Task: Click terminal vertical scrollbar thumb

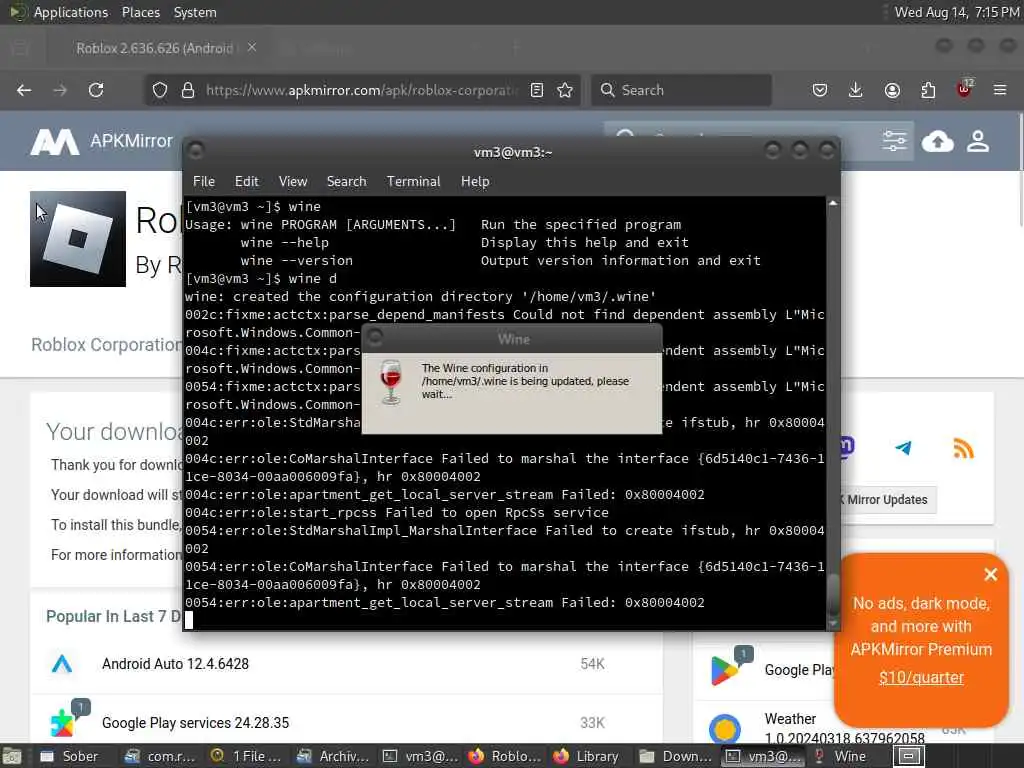Action: pyautogui.click(x=833, y=596)
